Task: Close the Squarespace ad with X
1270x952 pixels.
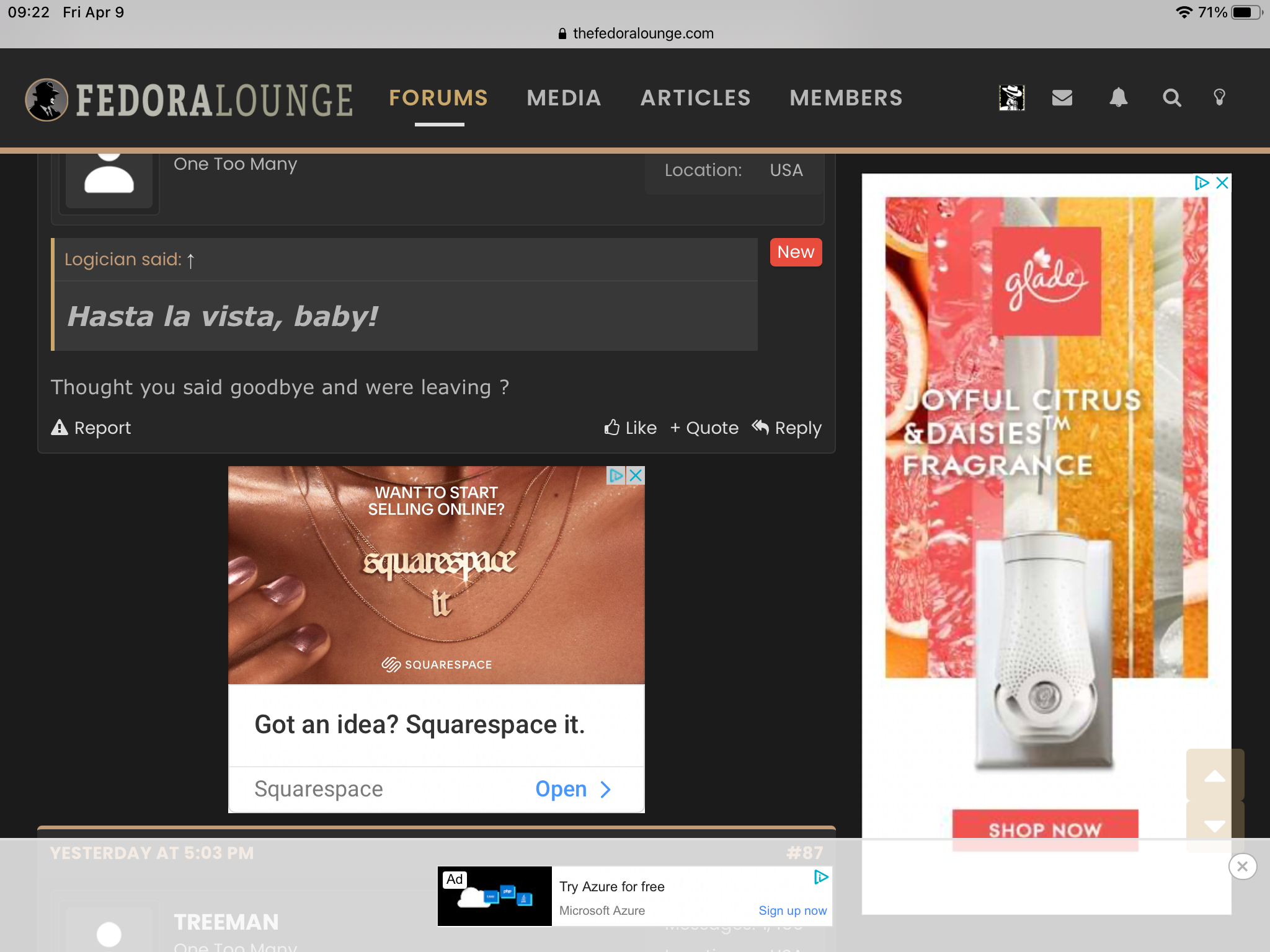Action: click(636, 475)
